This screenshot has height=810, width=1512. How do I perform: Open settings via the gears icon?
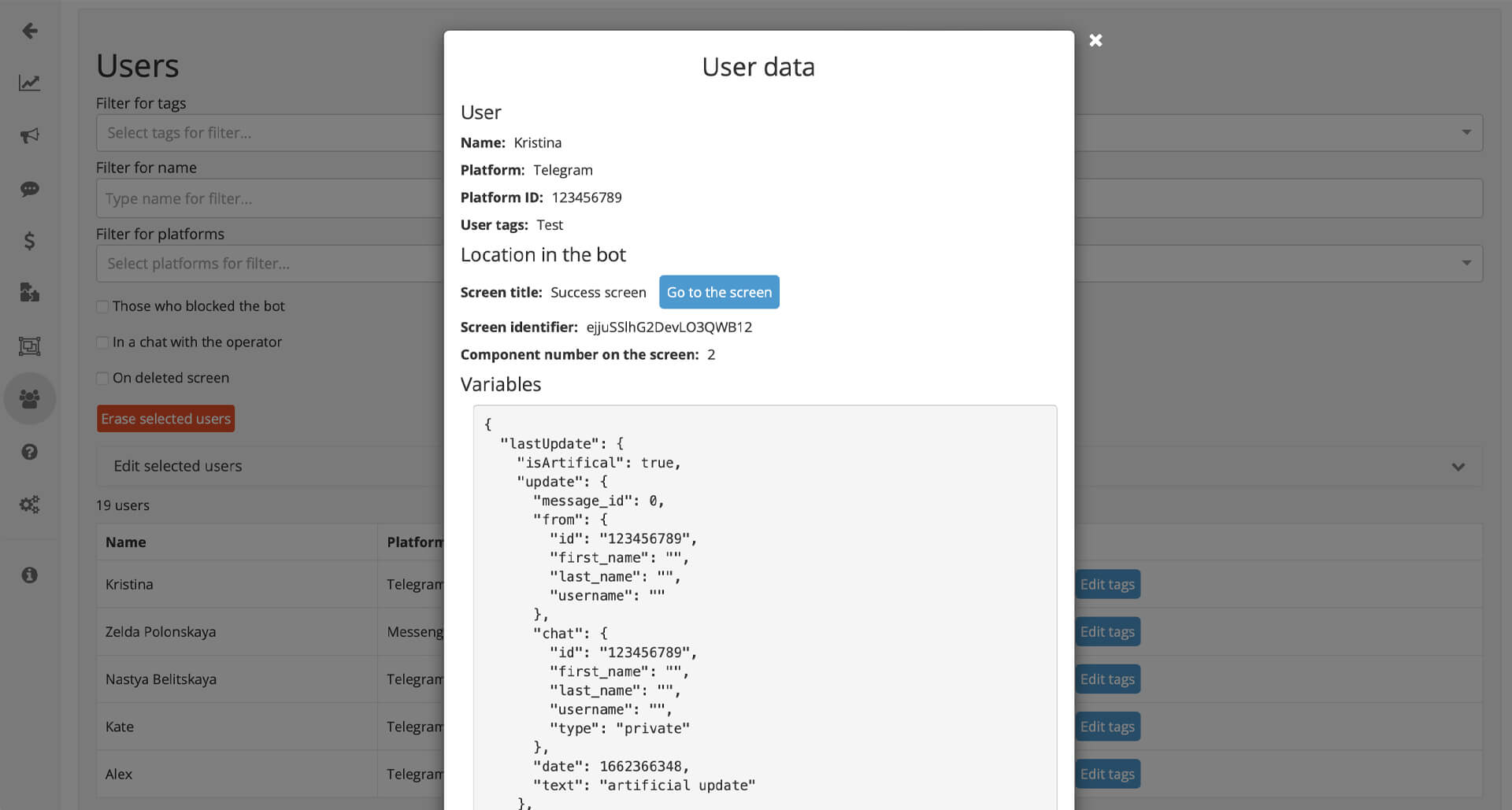pyautogui.click(x=29, y=504)
